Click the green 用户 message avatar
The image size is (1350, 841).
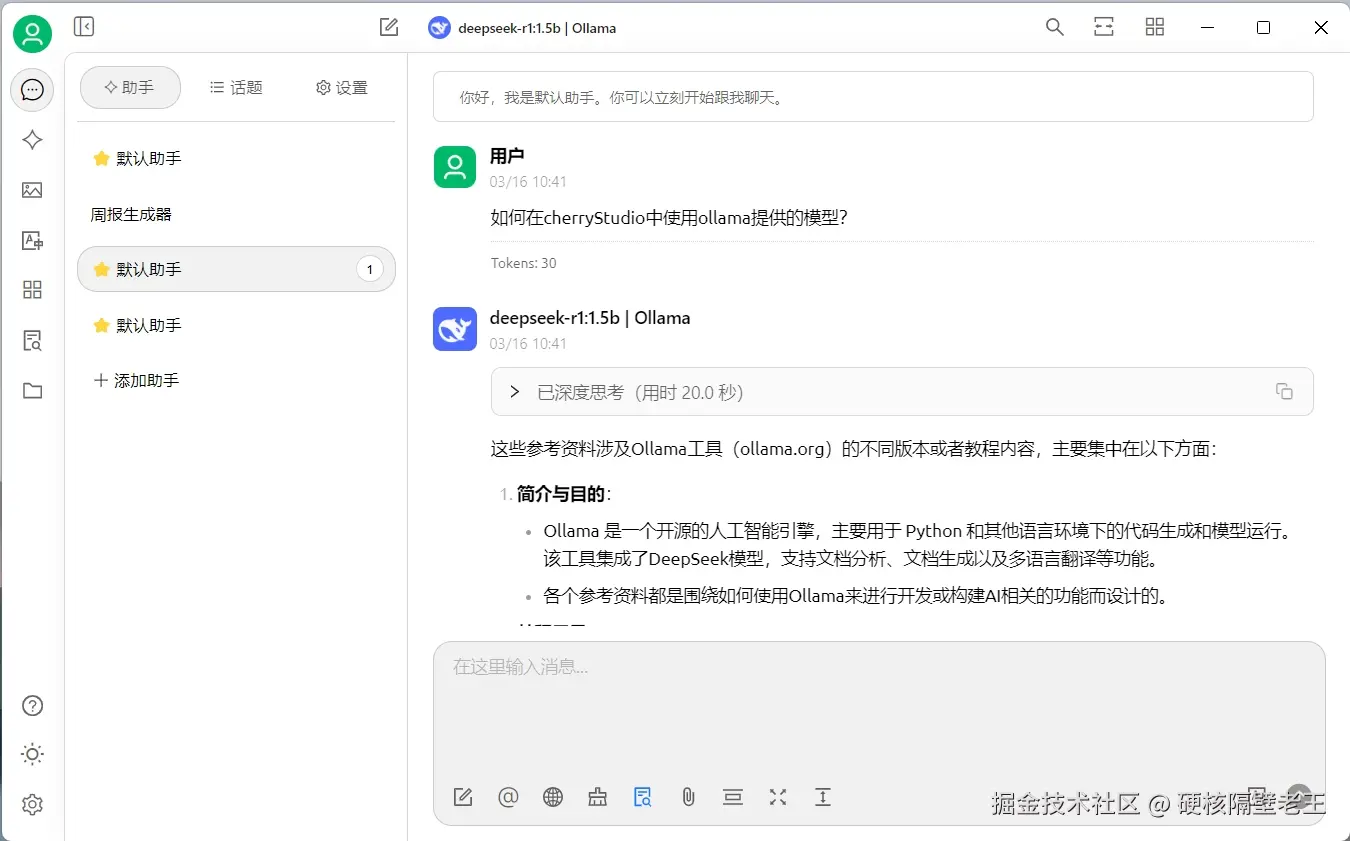(x=455, y=166)
